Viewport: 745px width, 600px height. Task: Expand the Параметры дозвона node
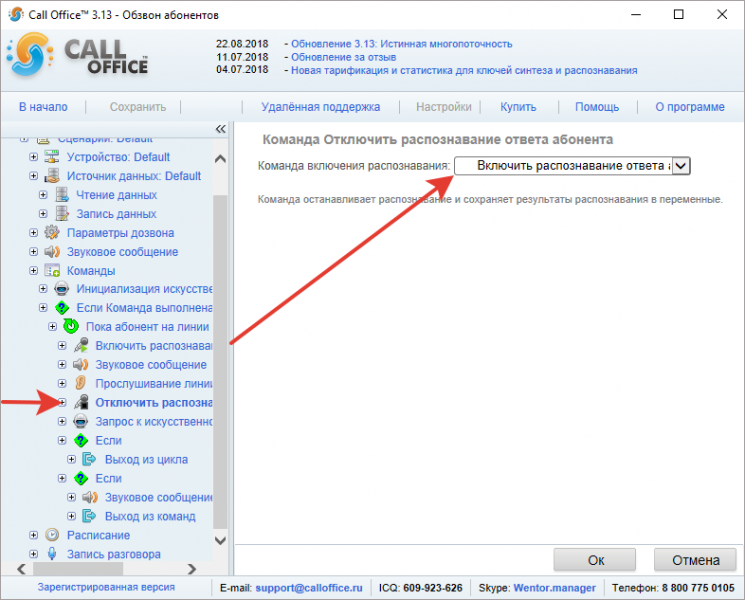(33, 232)
